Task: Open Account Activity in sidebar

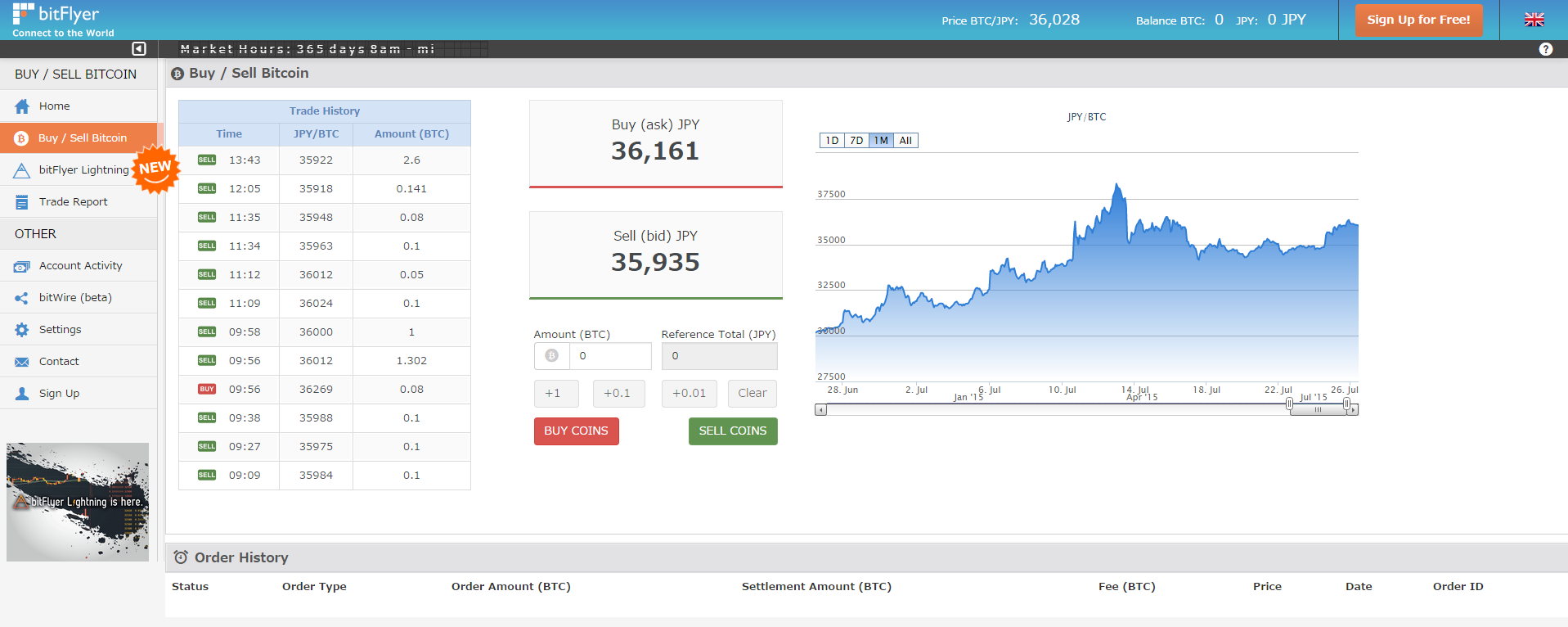Action: [x=80, y=266]
